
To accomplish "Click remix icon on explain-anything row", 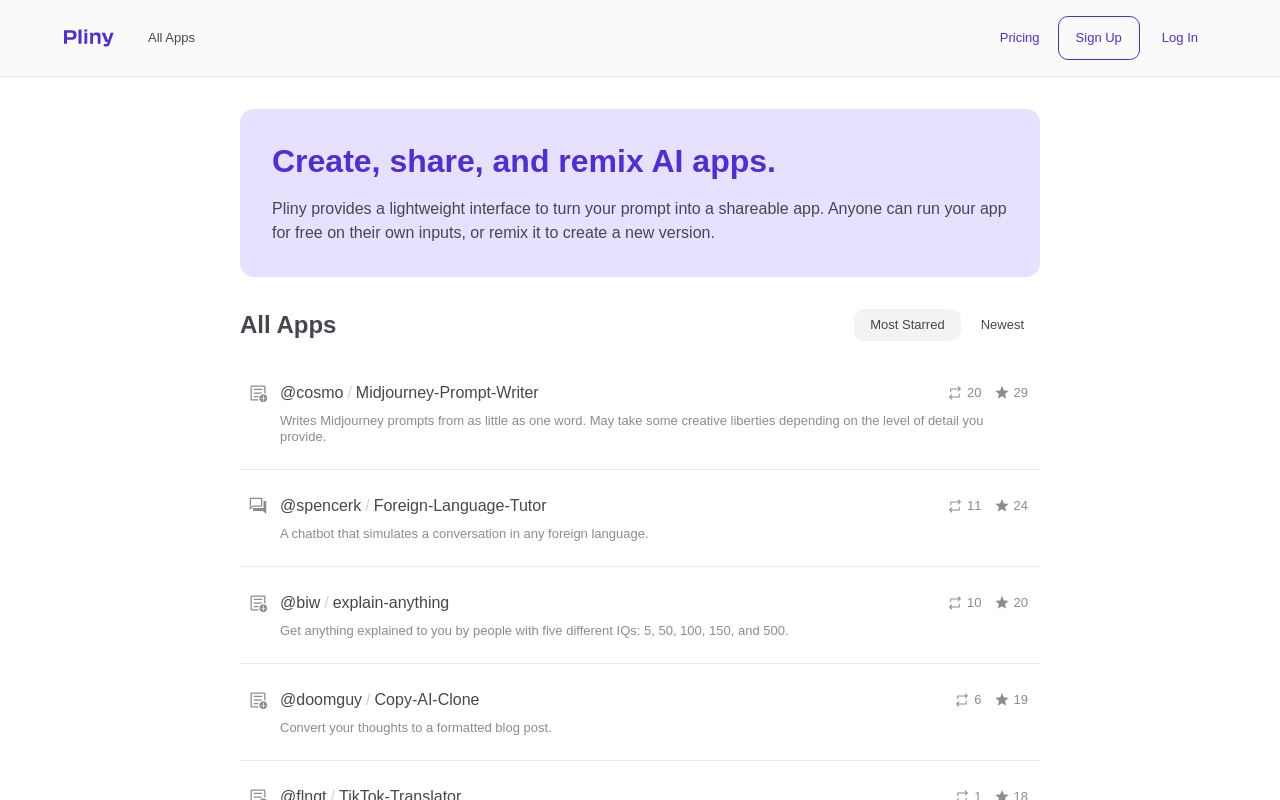I will click(x=955, y=603).
